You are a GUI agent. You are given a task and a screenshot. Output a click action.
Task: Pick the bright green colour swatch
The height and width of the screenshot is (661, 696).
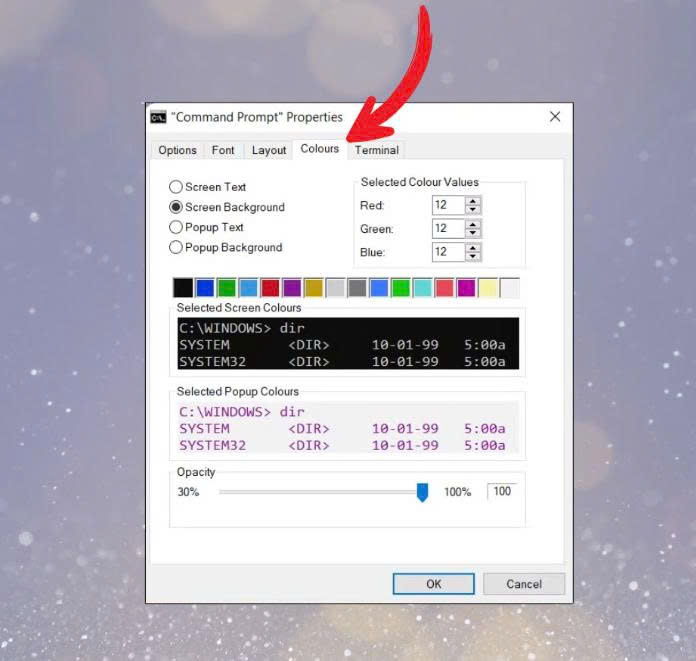point(400,288)
